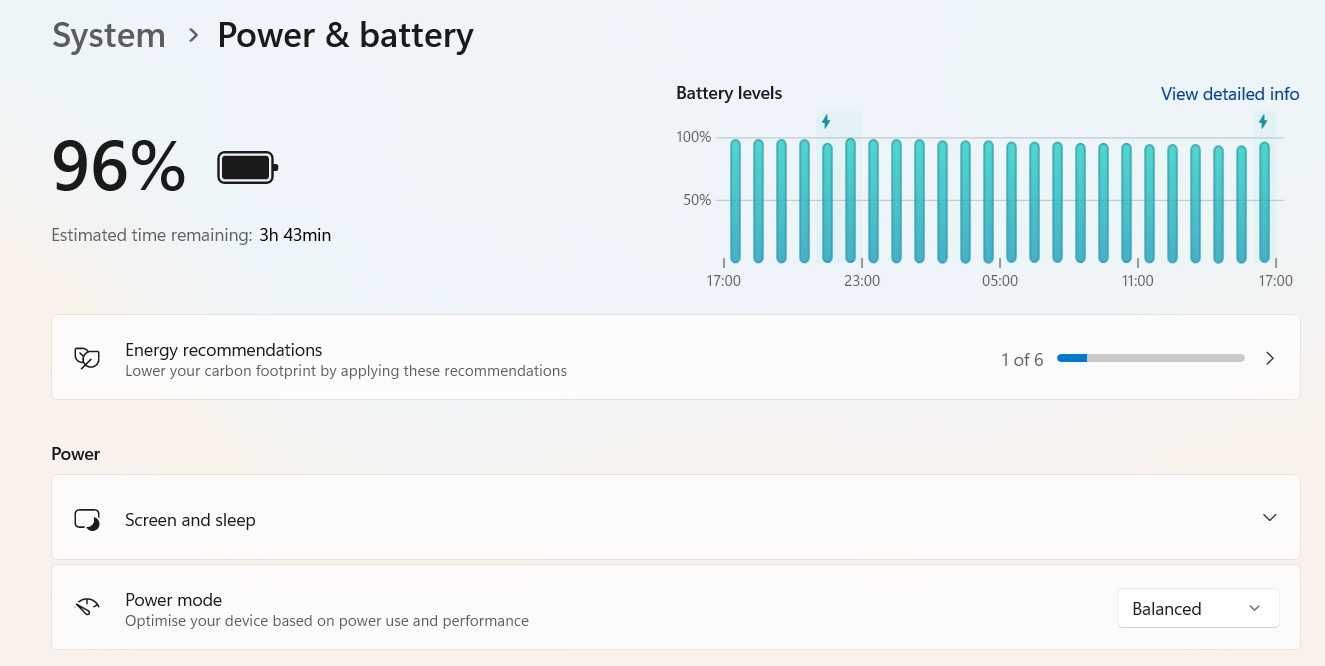The image size is (1325, 666).
Task: Click the 1 of 6 progress bar
Action: 1151,358
